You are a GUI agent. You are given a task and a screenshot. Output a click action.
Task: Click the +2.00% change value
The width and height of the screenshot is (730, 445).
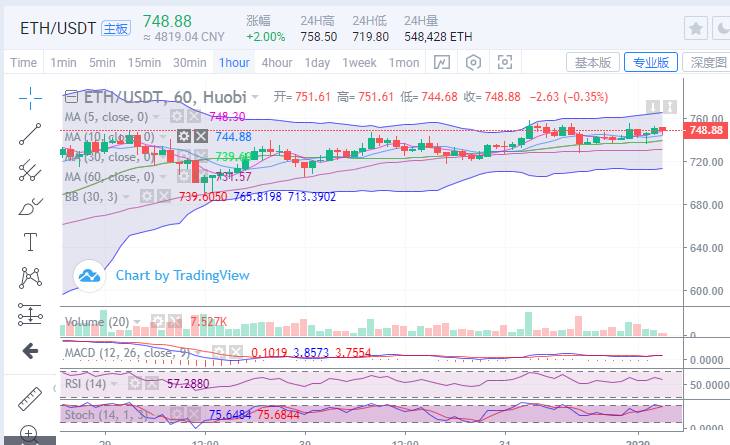[265, 37]
